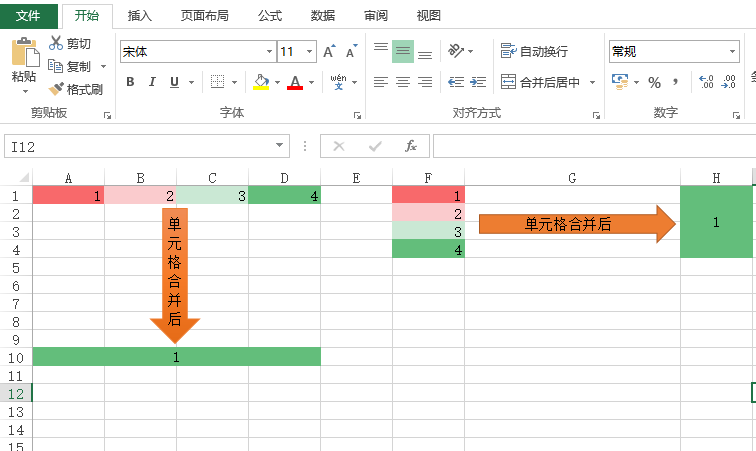The width and height of the screenshot is (756, 451).
Task: Click the Cut scissors icon
Action: pos(56,43)
